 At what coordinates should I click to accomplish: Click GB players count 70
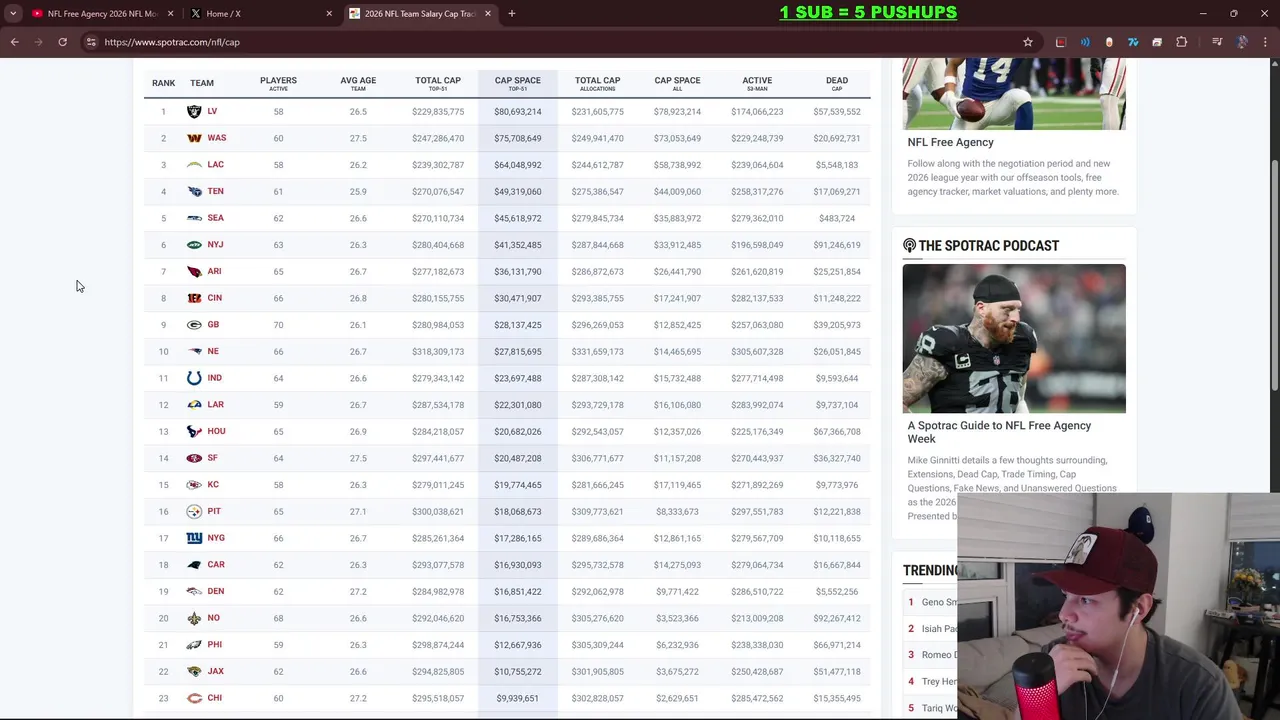click(278, 325)
